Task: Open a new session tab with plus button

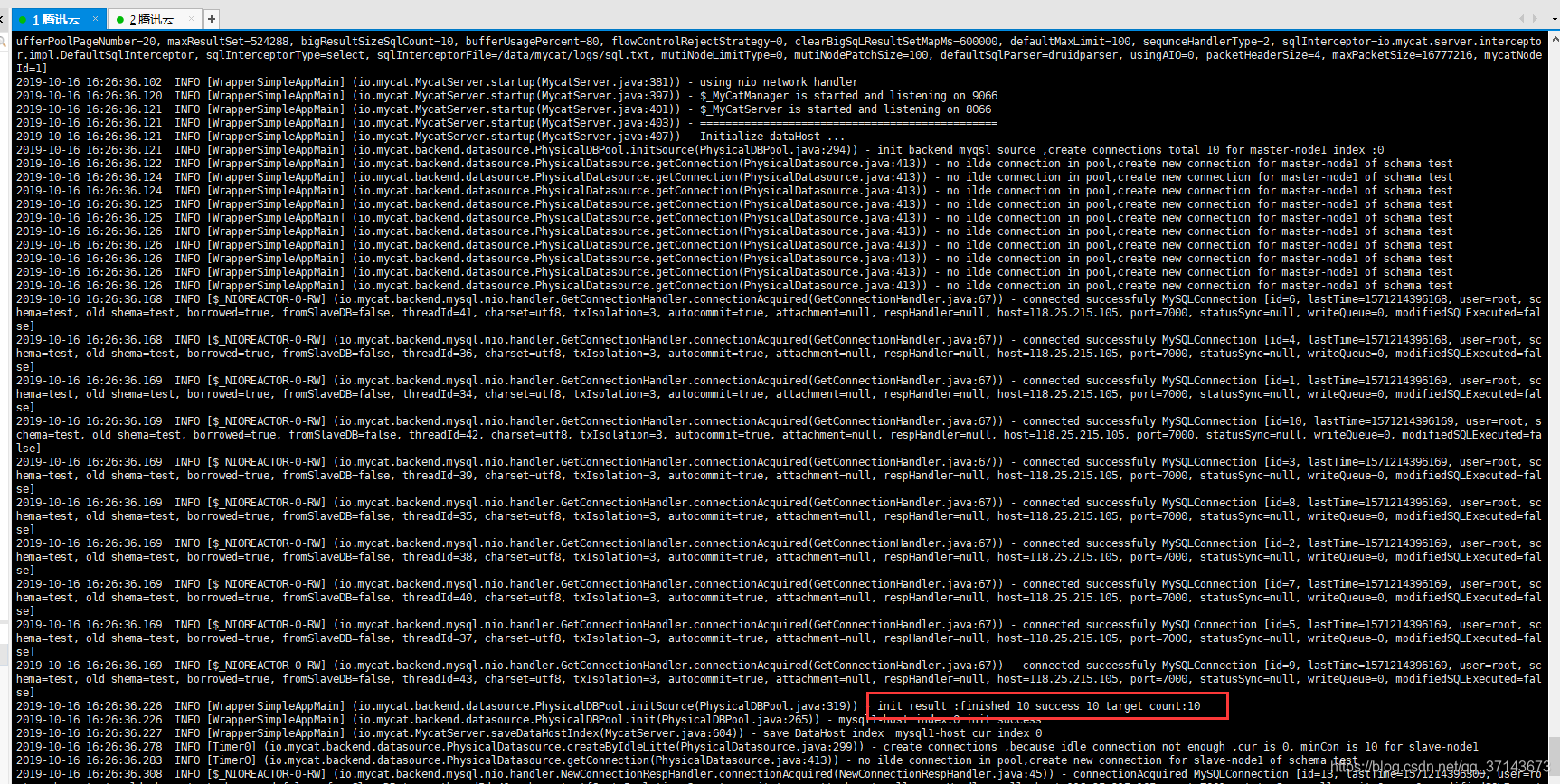Action: [212, 19]
